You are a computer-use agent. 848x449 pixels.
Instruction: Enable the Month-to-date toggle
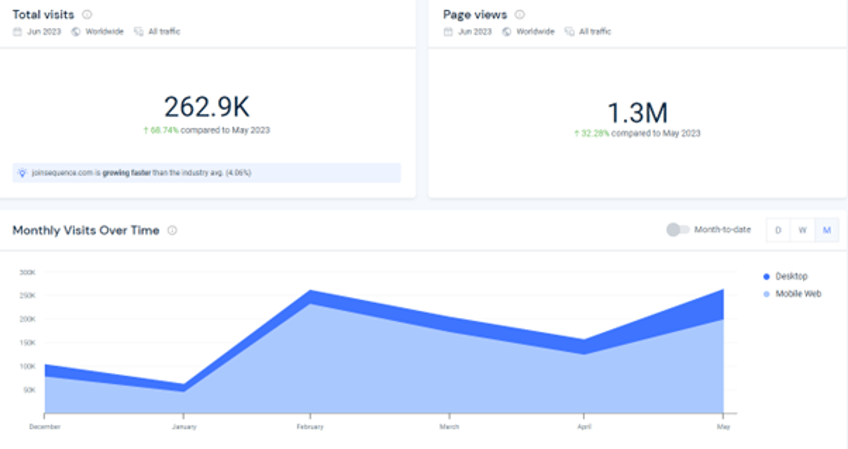[x=678, y=230]
